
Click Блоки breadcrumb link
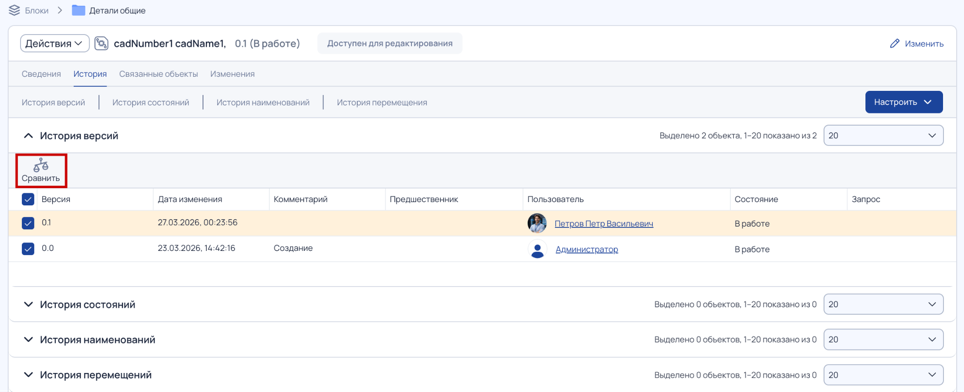coord(36,10)
